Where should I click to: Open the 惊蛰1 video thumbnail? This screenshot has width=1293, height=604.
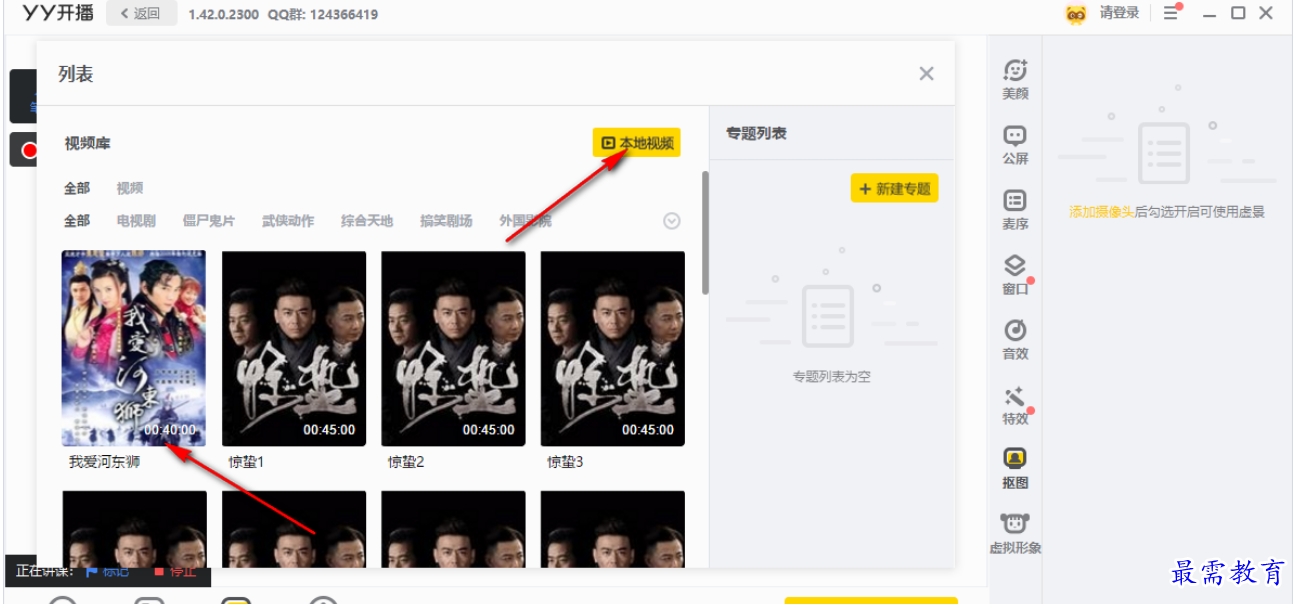(x=294, y=348)
